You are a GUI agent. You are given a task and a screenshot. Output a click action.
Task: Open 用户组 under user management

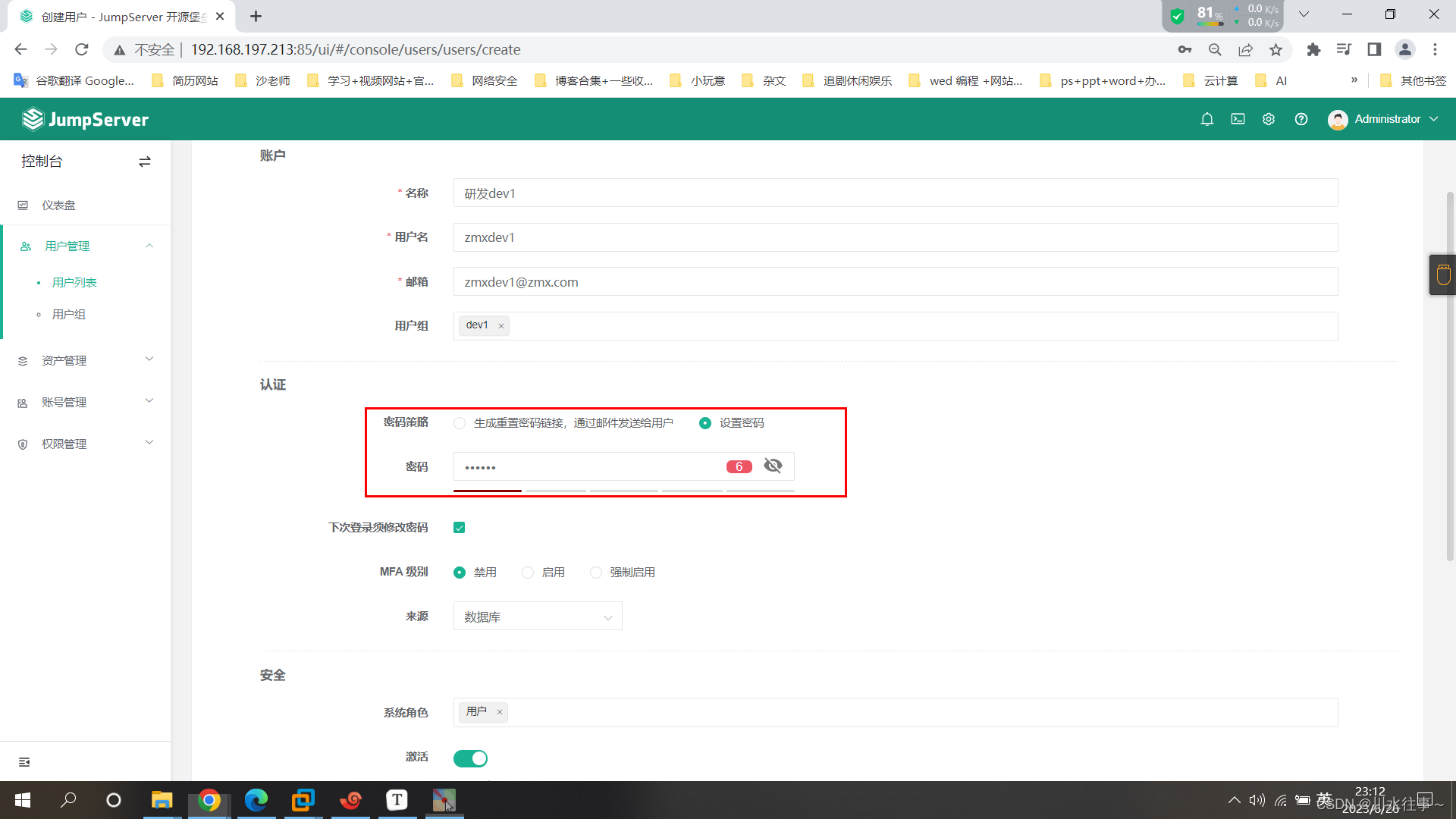coord(69,315)
